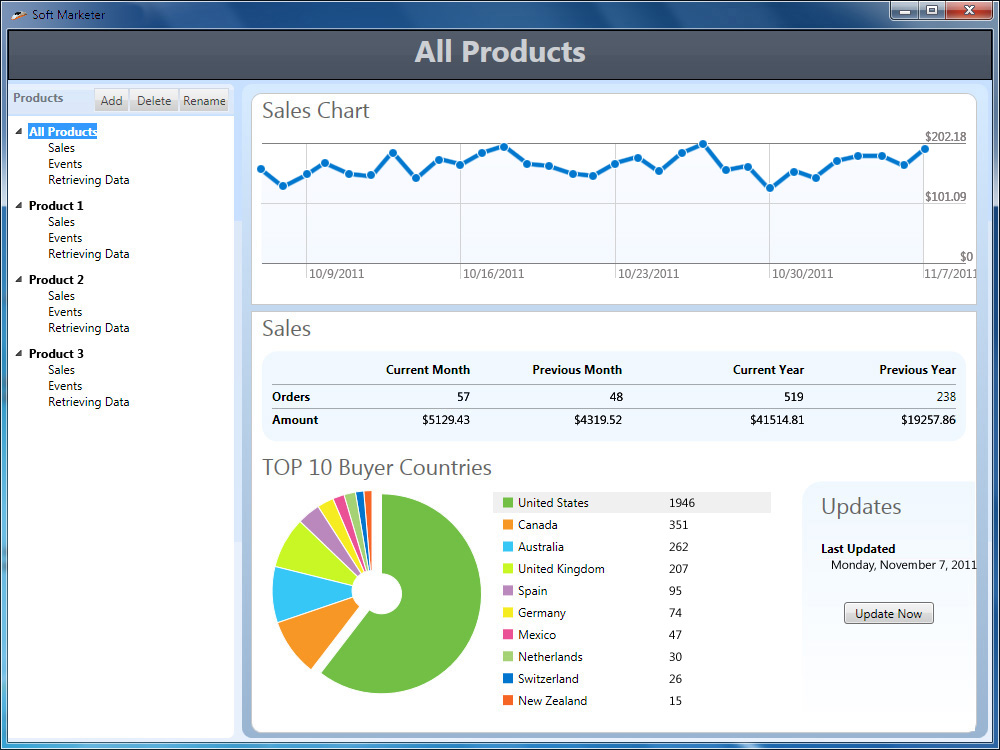Image resolution: width=1000 pixels, height=750 pixels.
Task: Click the Switzerland blue legend swatch
Action: pyautogui.click(x=508, y=679)
